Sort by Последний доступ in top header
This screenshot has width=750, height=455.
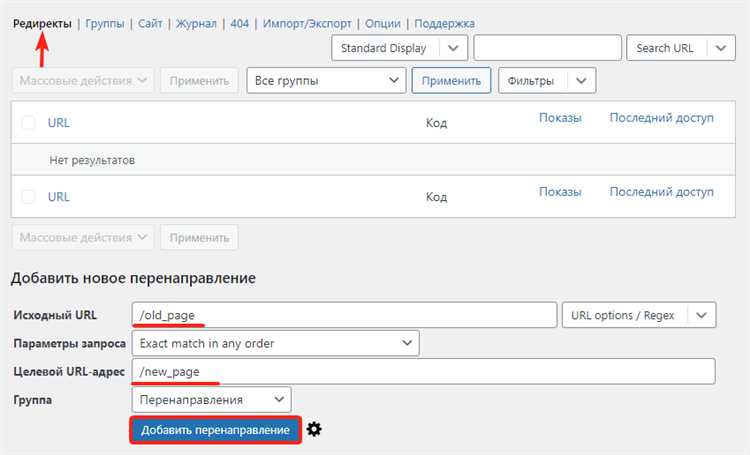pos(662,118)
